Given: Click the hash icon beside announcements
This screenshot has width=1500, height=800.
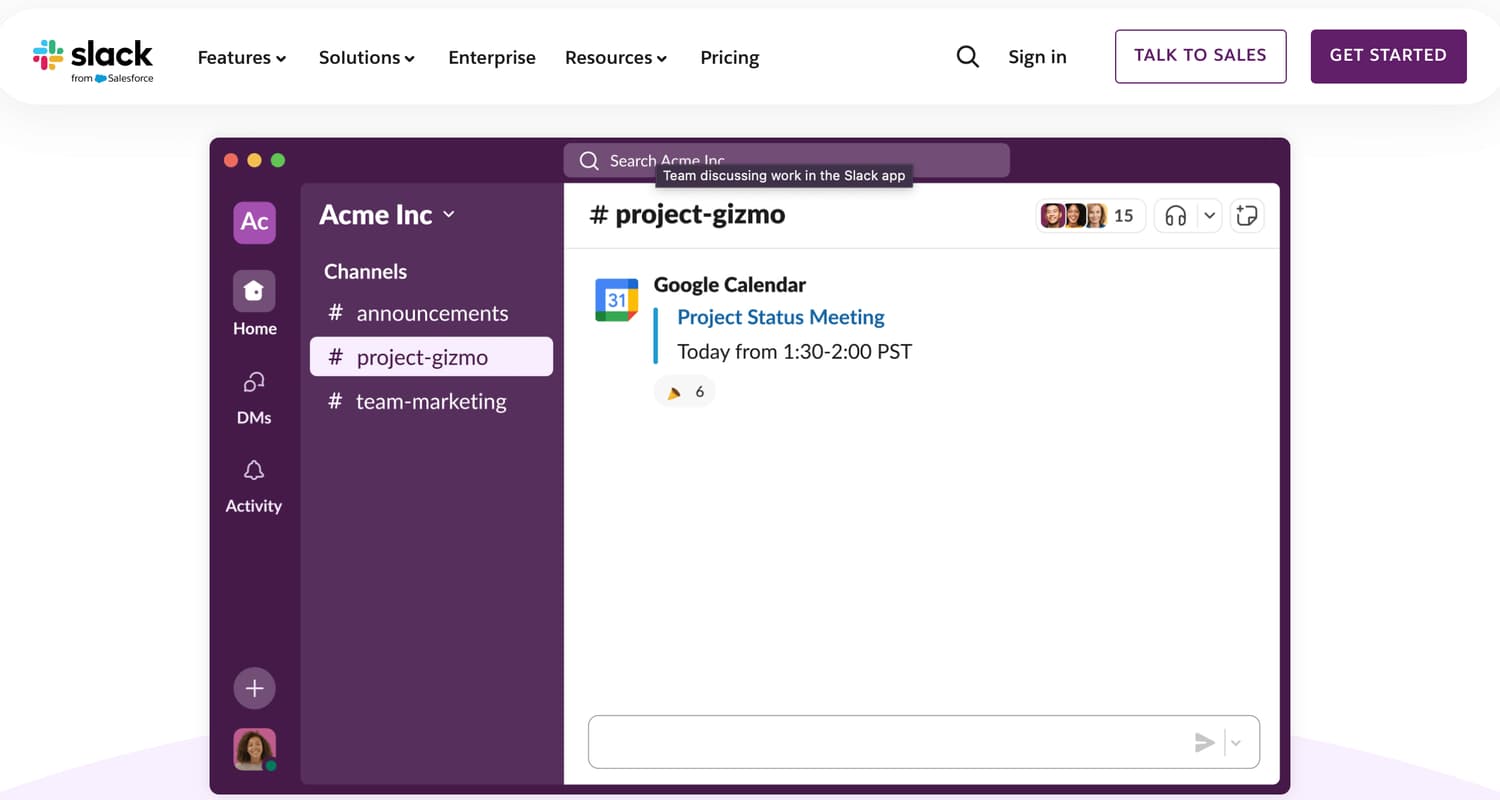Looking at the screenshot, I should pyautogui.click(x=336, y=313).
